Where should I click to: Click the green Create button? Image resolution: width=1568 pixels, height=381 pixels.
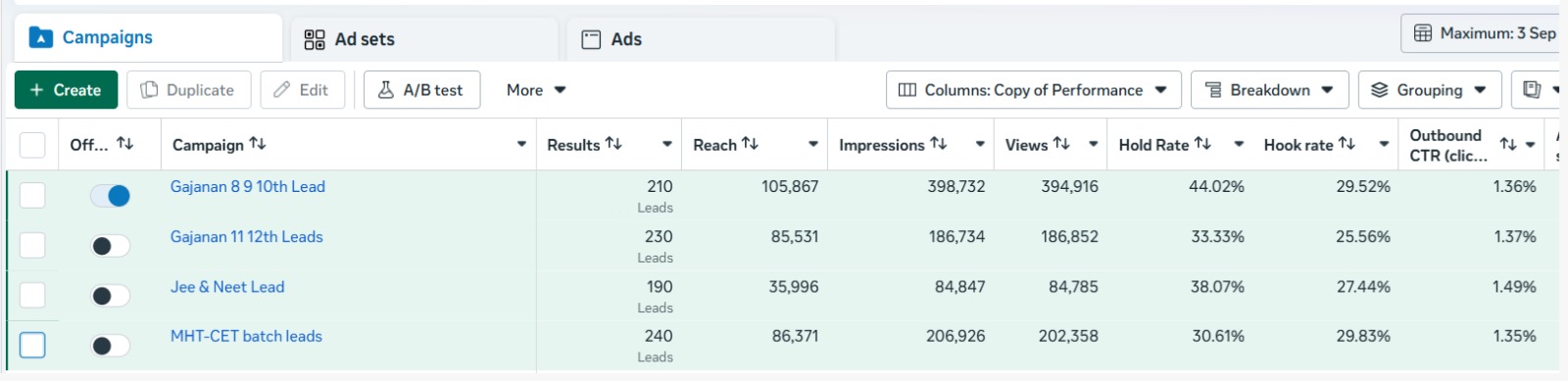point(66,90)
